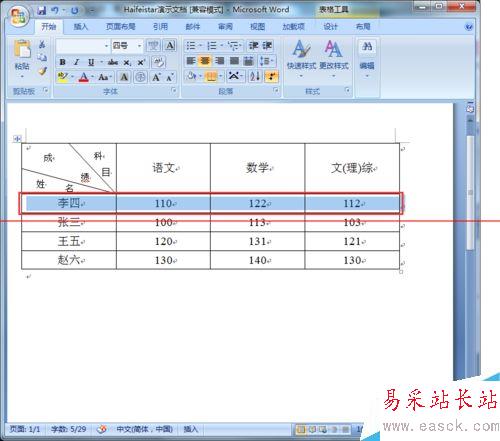500x441 pixels.
Task: Click the table move handle
Action: click(17, 138)
